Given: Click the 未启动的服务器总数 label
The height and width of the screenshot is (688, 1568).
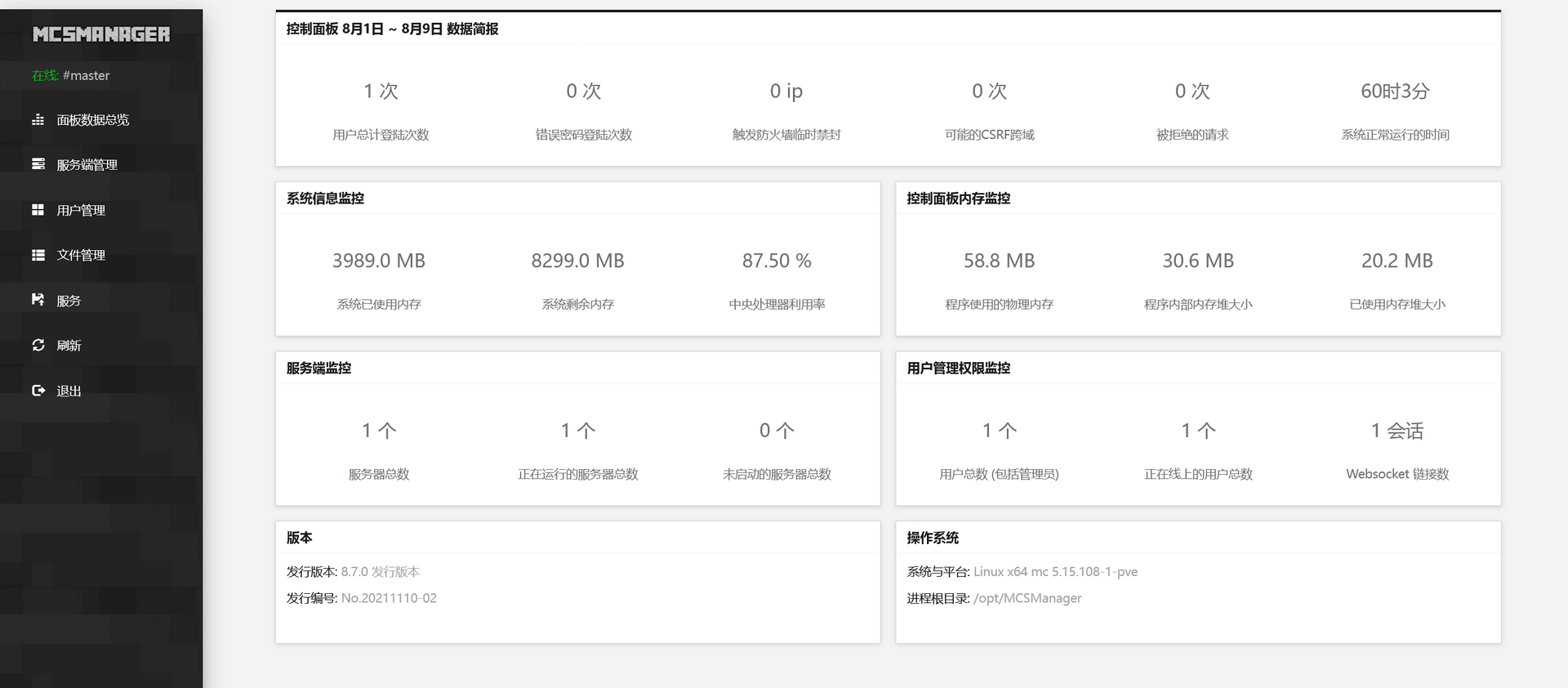Looking at the screenshot, I should click(x=777, y=475).
